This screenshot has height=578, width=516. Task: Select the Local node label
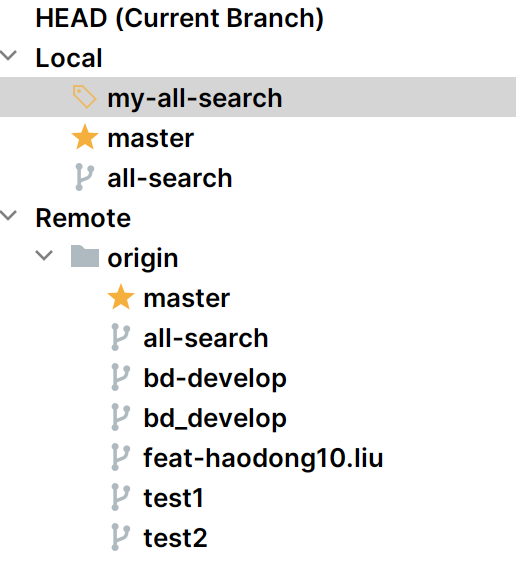pos(69,58)
